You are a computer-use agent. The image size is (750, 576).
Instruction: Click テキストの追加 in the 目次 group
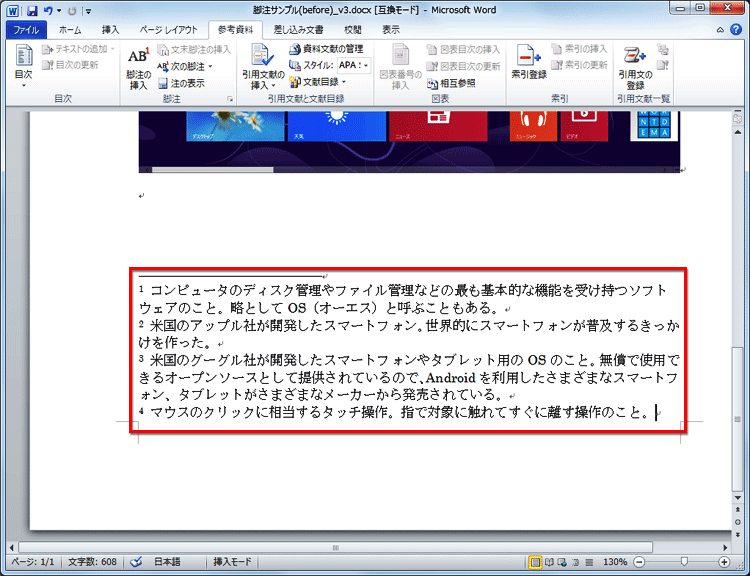pyautogui.click(x=78, y=49)
